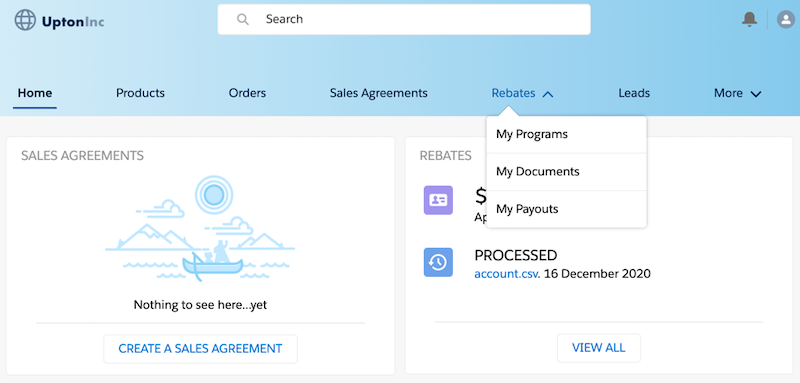Viewport: 800px width, 383px height.
Task: Click CREATE A SALES AGREEMENT button
Action: pyautogui.click(x=201, y=349)
